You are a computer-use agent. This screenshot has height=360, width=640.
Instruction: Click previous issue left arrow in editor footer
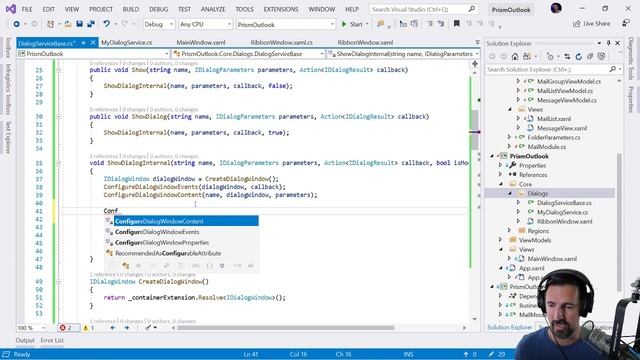[x=113, y=327]
